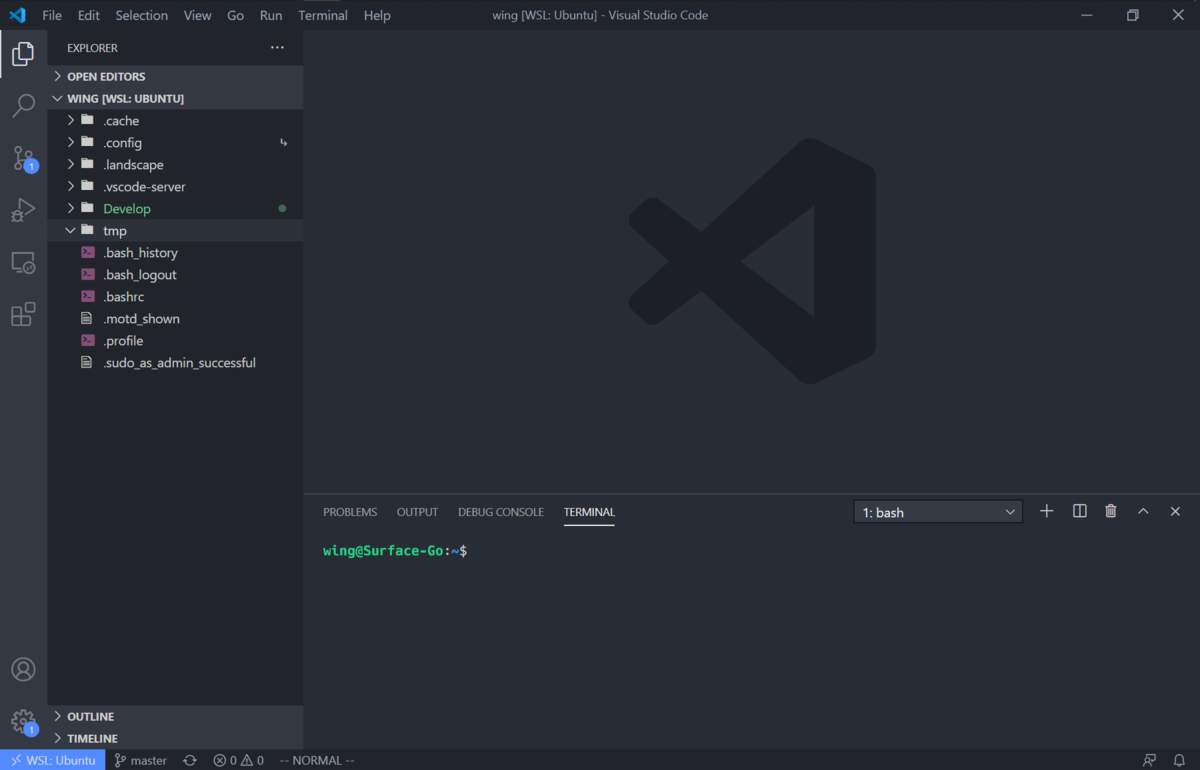Image resolution: width=1200 pixels, height=770 pixels.
Task: Split the terminal pane
Action: [x=1080, y=511]
